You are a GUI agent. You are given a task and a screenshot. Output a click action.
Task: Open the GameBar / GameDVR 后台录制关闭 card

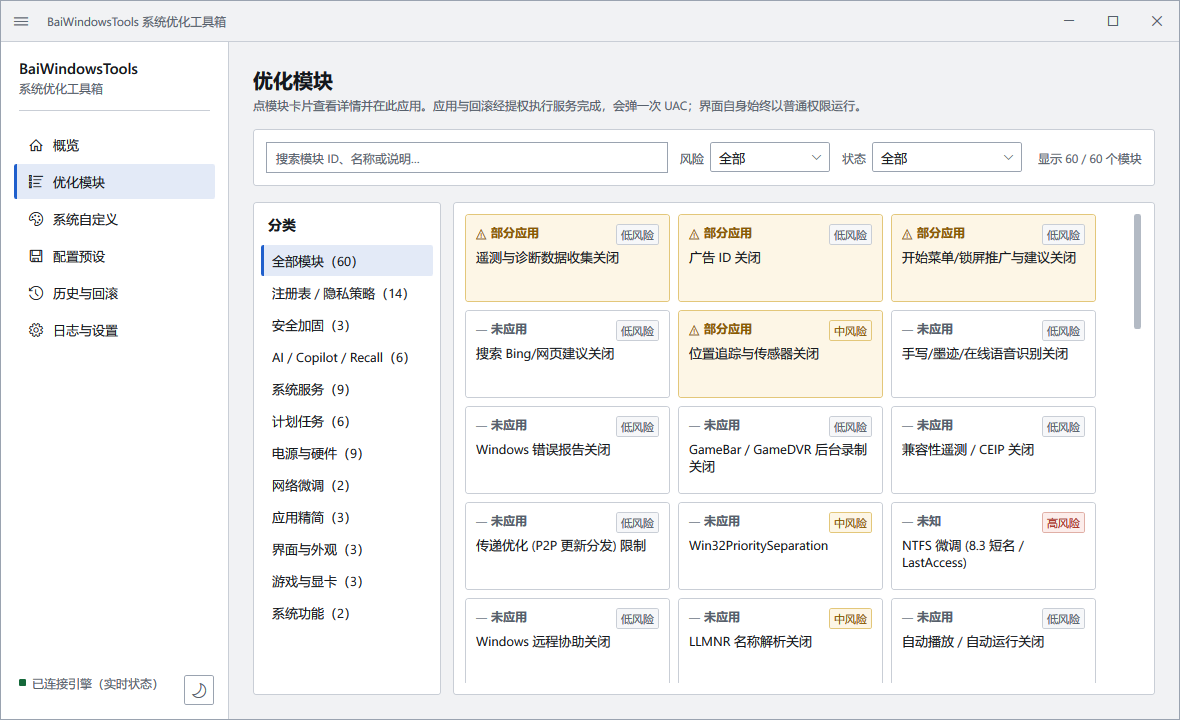[780, 450]
